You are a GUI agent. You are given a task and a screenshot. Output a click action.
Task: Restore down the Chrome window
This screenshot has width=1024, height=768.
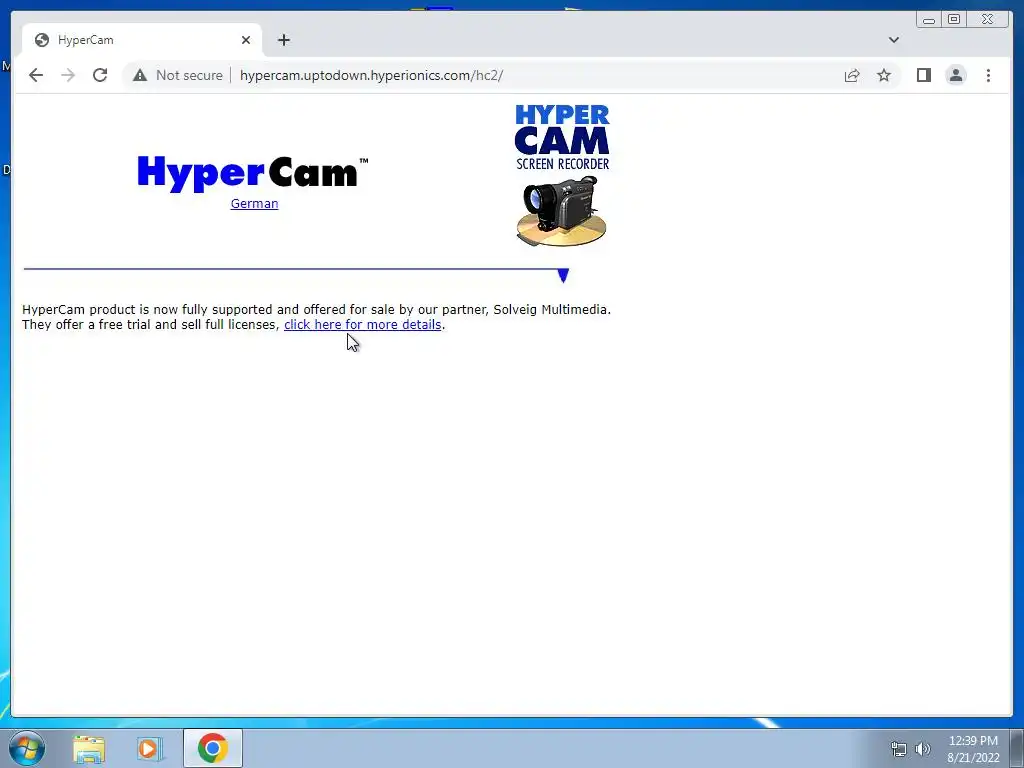point(954,20)
